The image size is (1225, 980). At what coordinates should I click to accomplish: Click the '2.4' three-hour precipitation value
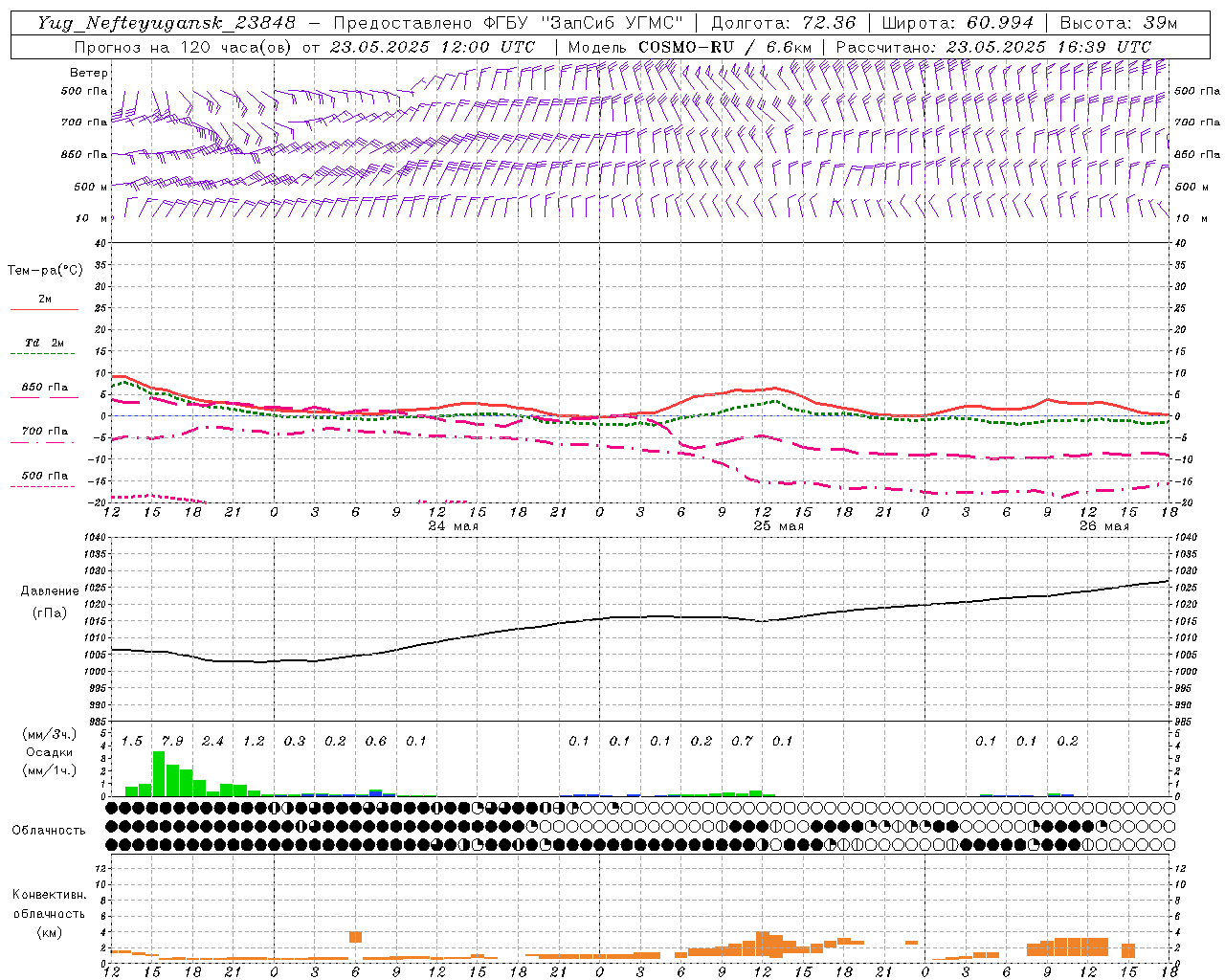(212, 742)
